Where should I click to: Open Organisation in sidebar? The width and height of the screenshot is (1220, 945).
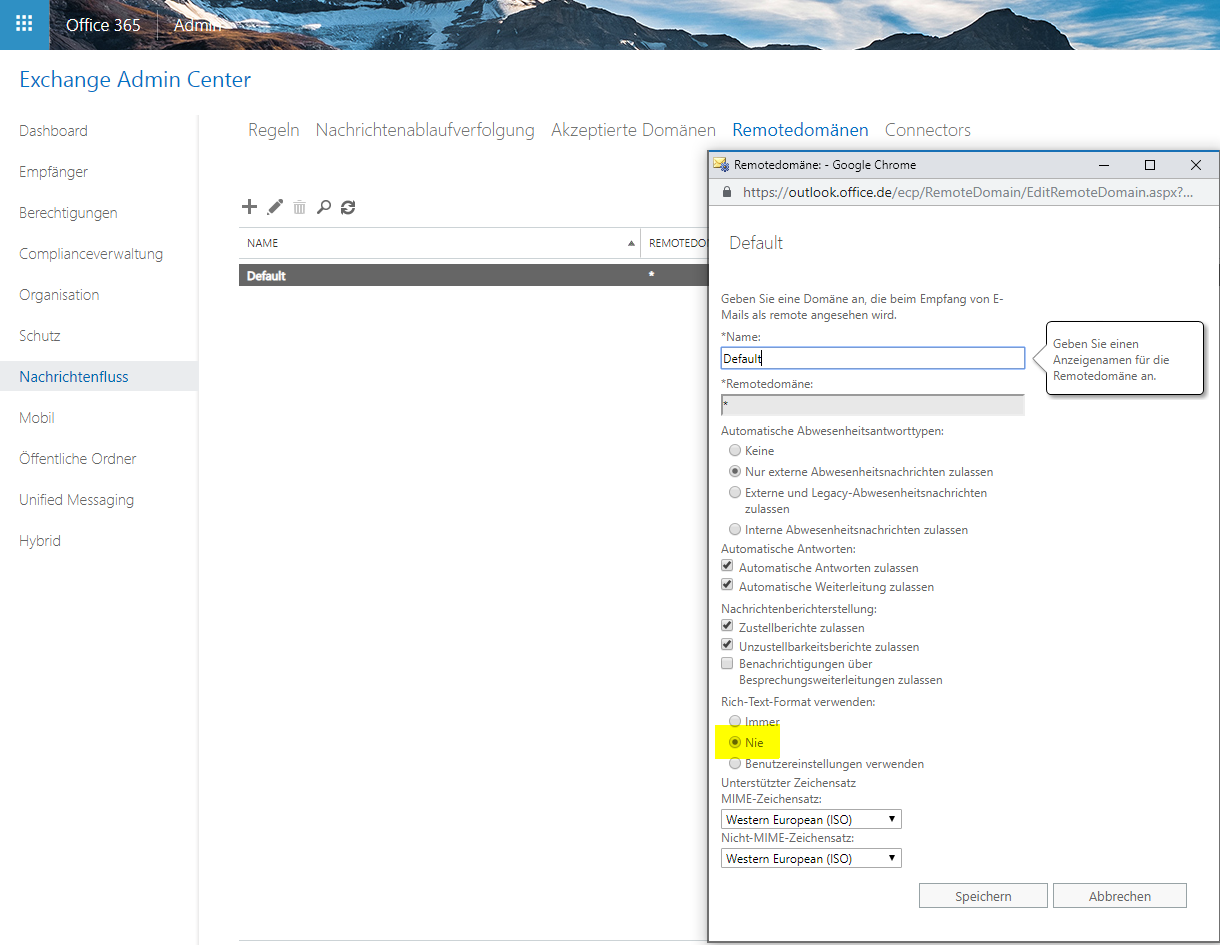click(59, 295)
